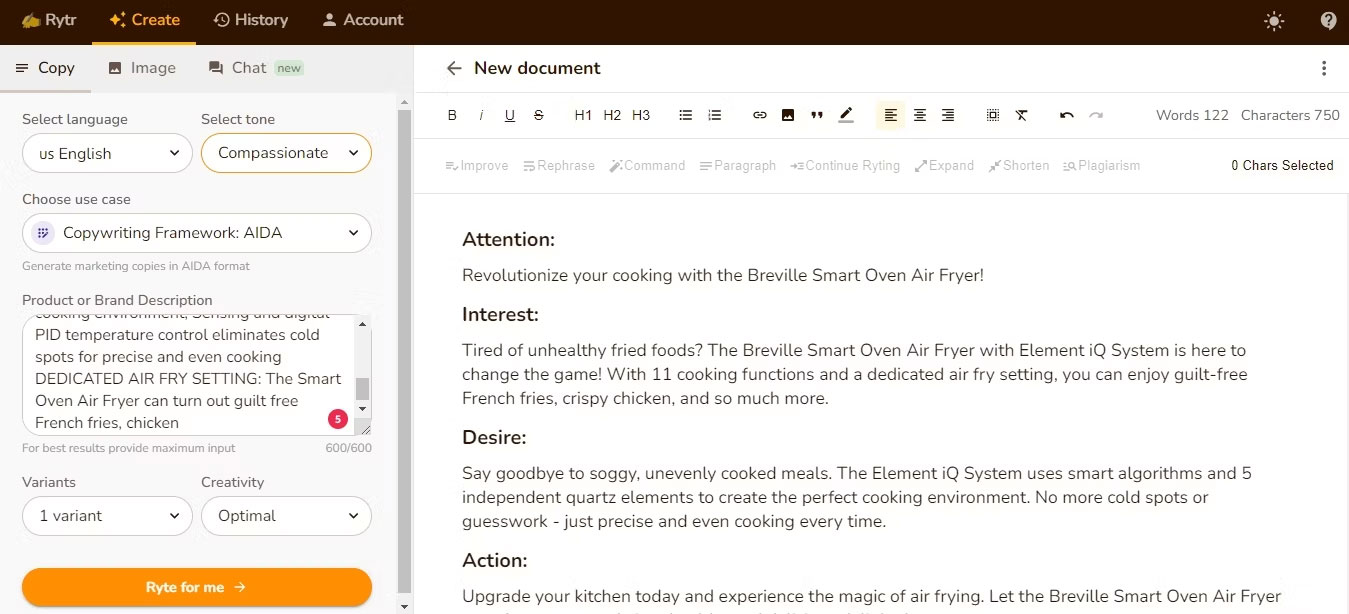Set Heading 2 style

pyautogui.click(x=612, y=115)
